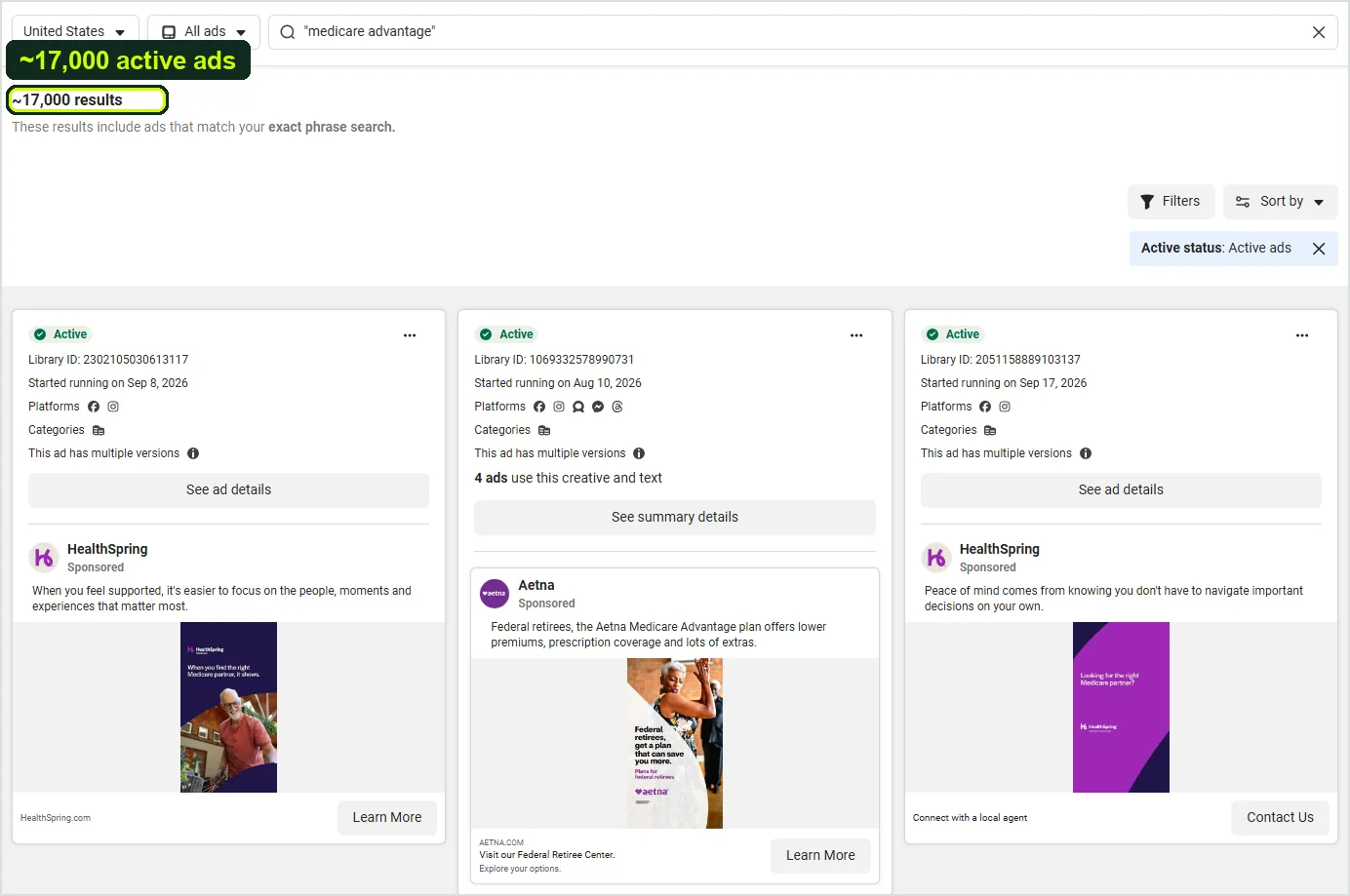Image resolution: width=1350 pixels, height=896 pixels.
Task: Open more options for HealthSpring Sep 17 ad
Action: (1302, 335)
